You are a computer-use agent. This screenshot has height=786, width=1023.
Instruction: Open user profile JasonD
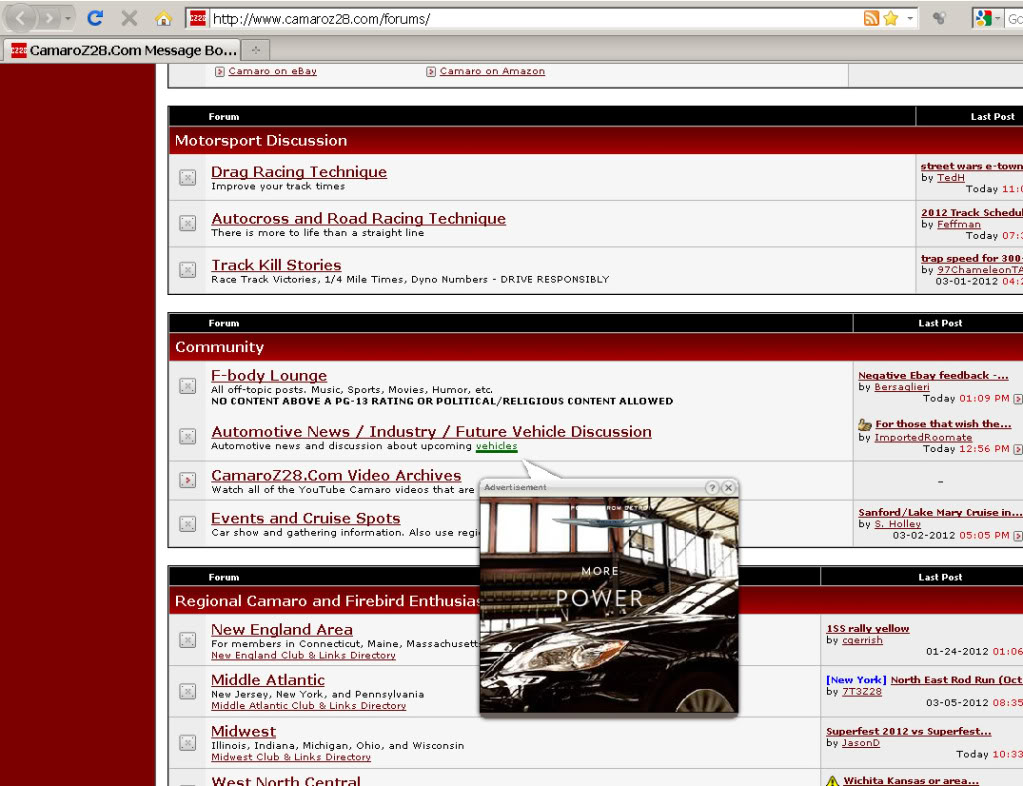pyautogui.click(x=861, y=743)
